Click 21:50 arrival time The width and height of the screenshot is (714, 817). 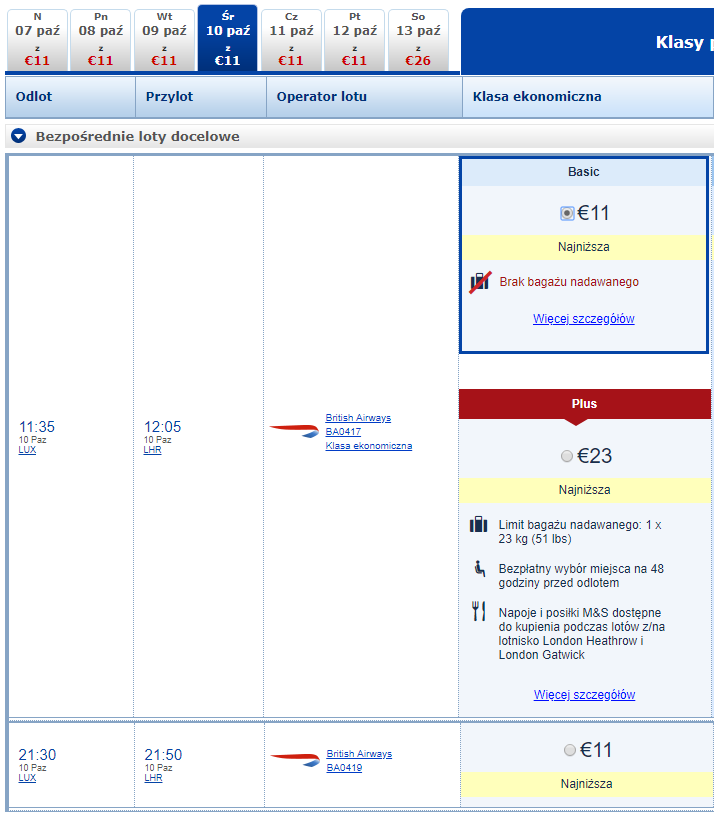[x=163, y=755]
